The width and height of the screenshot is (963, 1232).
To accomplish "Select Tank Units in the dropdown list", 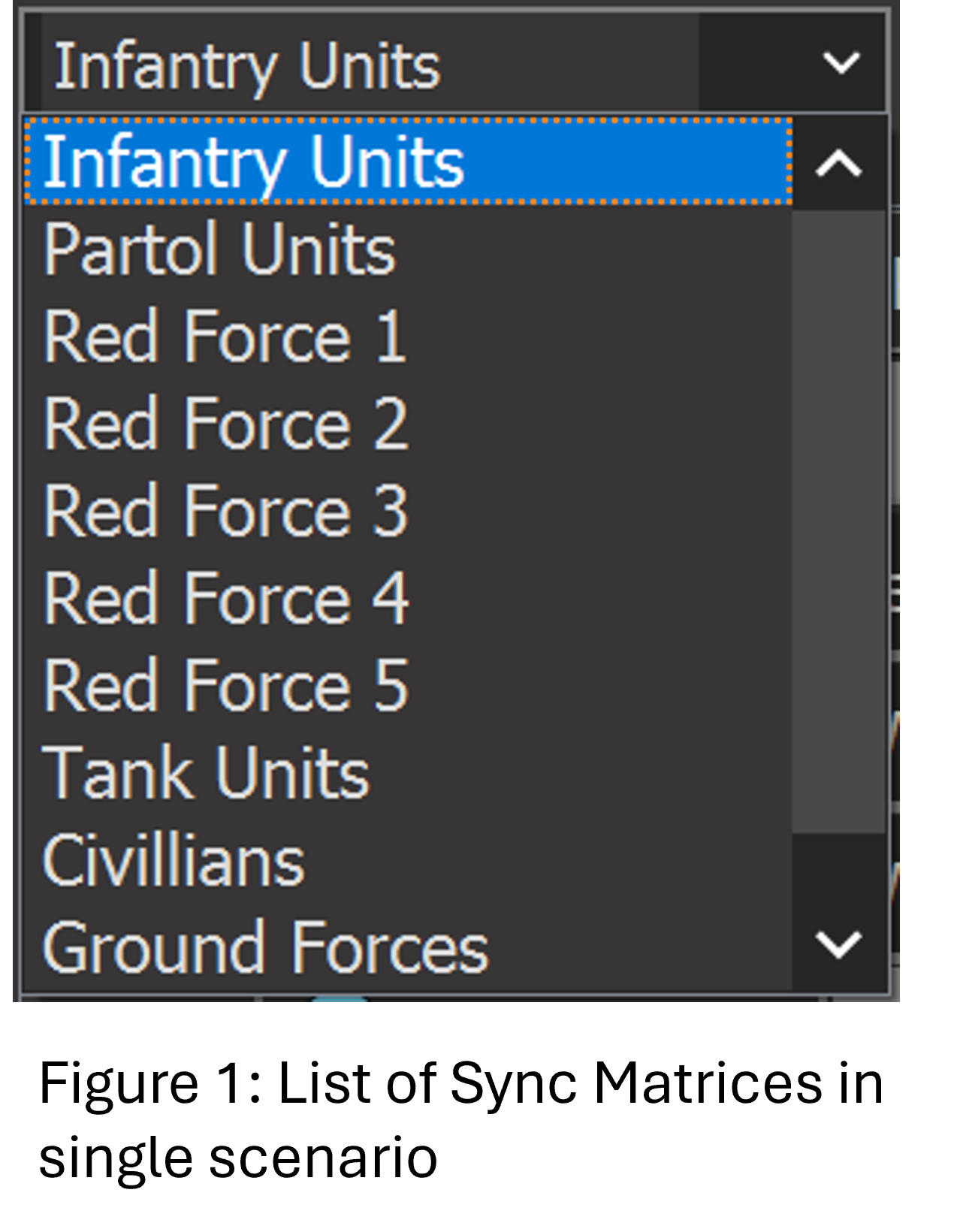I will click(406, 773).
